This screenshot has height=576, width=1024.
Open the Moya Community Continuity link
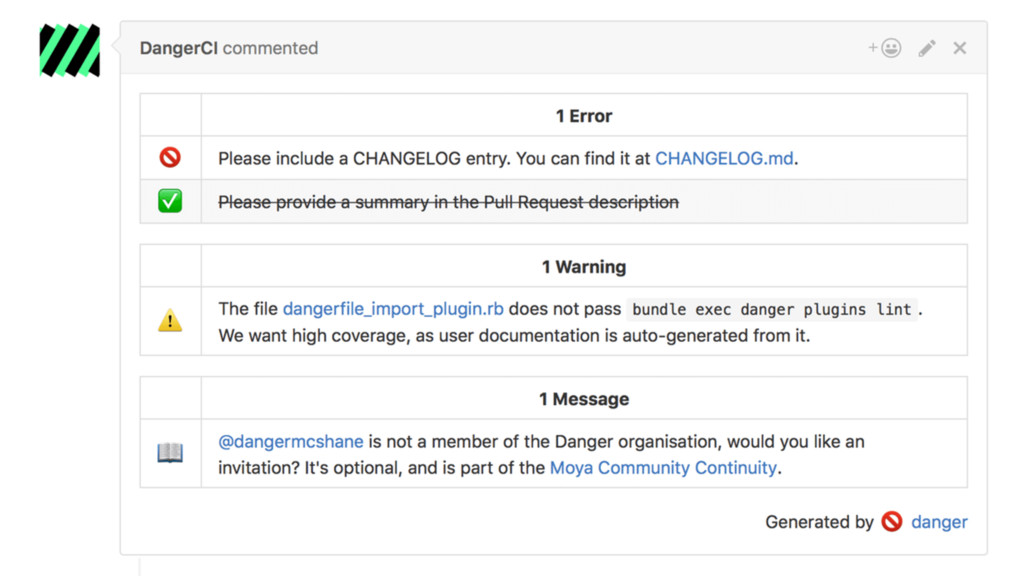[664, 468]
